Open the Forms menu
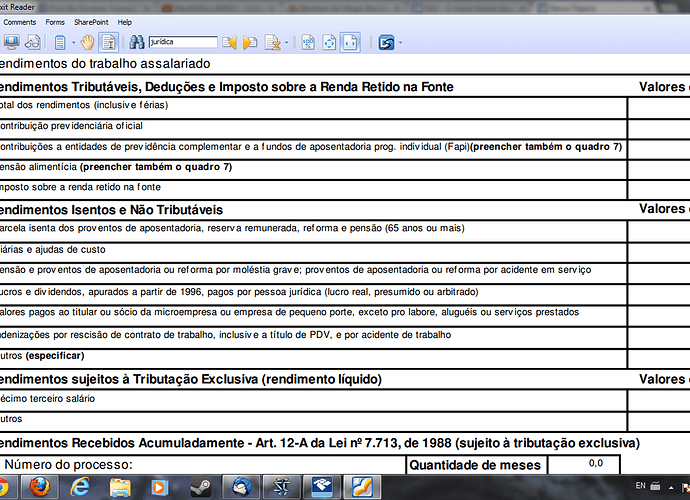The width and height of the screenshot is (690, 500). (55, 22)
